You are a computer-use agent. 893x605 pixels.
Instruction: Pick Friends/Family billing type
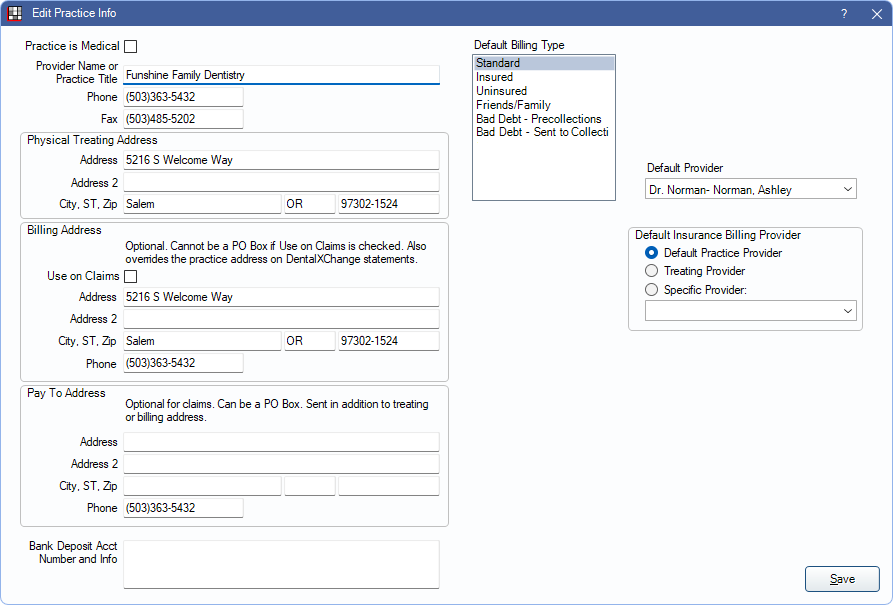513,105
